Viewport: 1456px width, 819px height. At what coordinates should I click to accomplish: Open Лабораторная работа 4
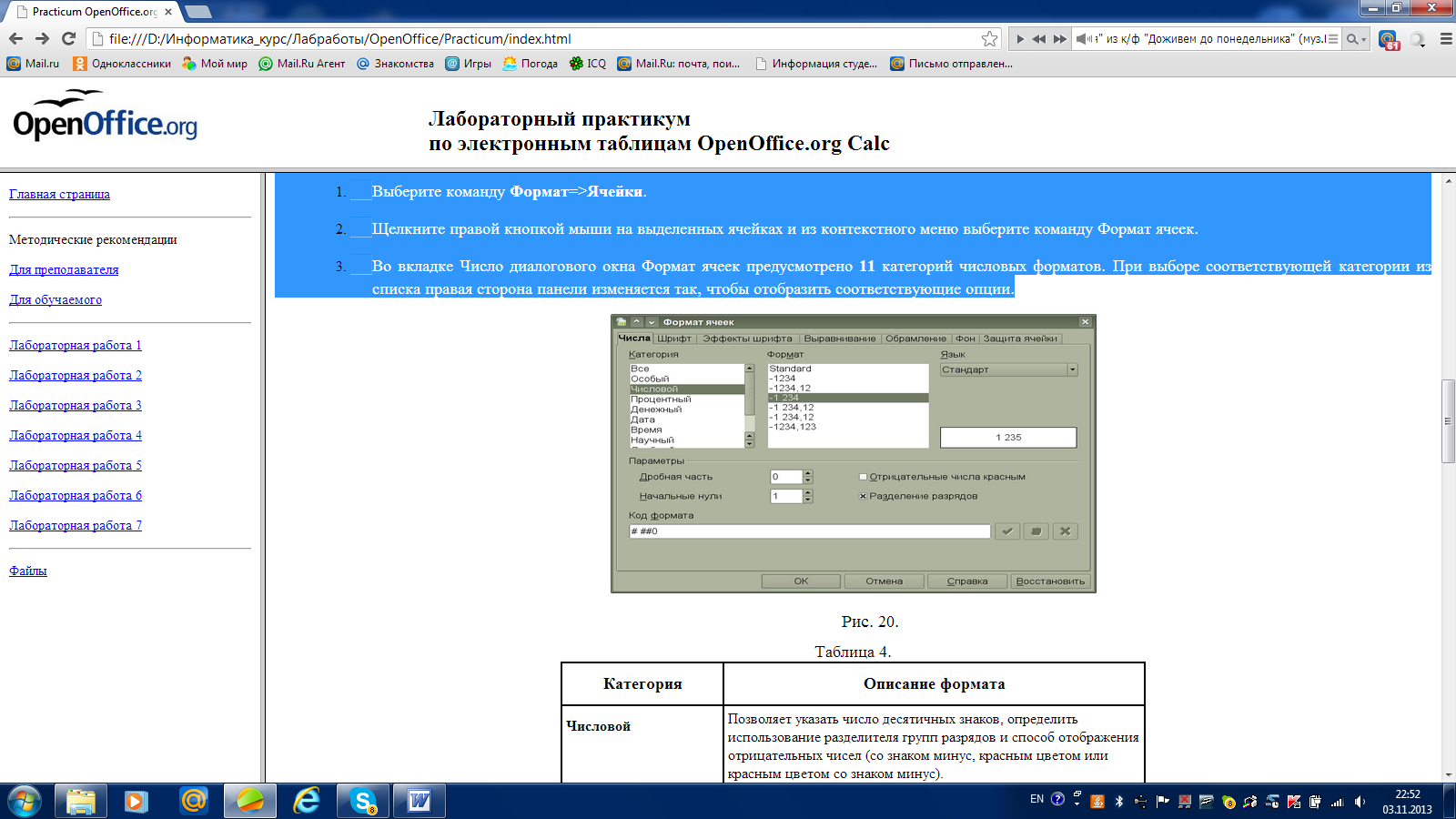click(x=76, y=435)
